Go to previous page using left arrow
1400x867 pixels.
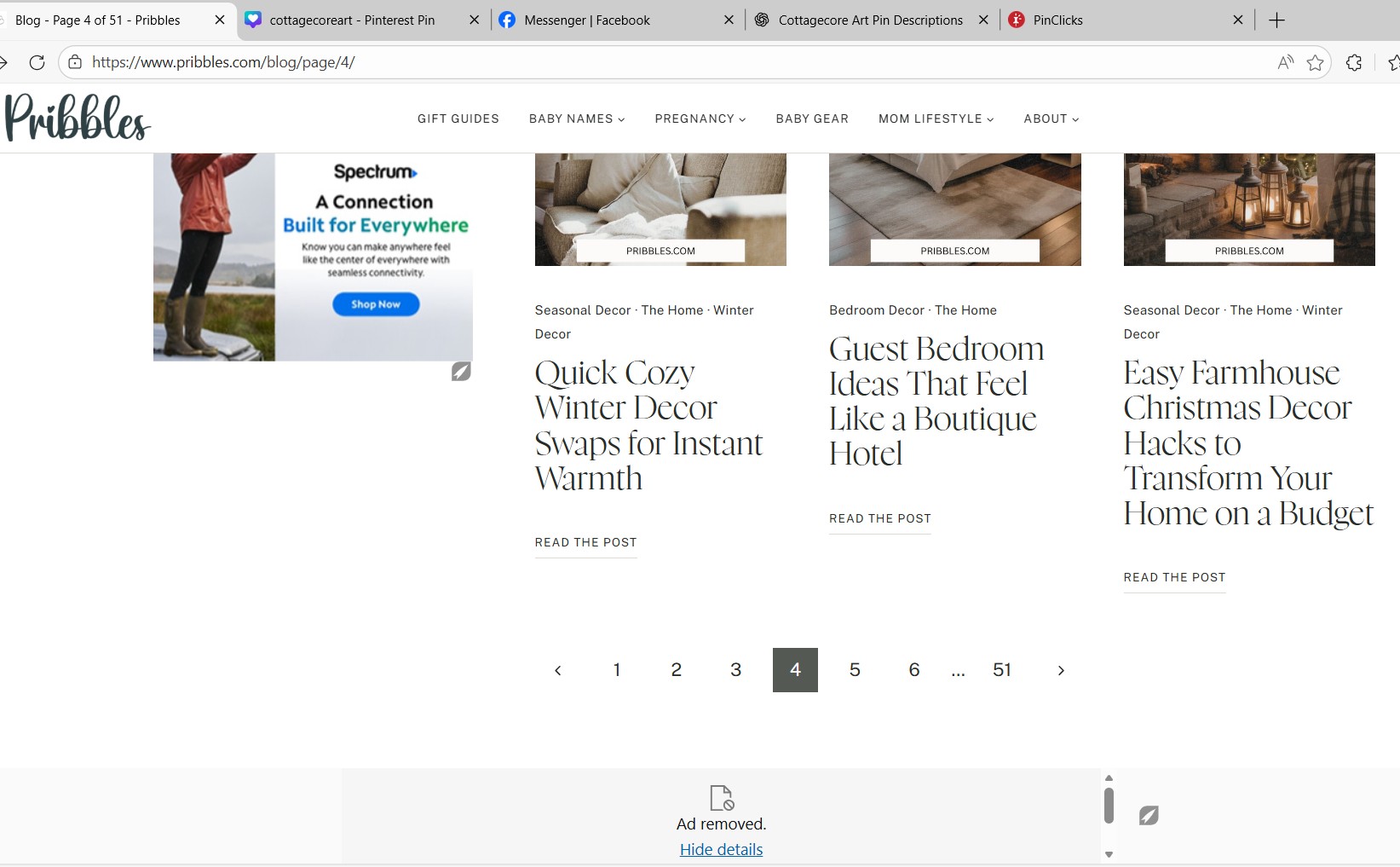click(558, 671)
